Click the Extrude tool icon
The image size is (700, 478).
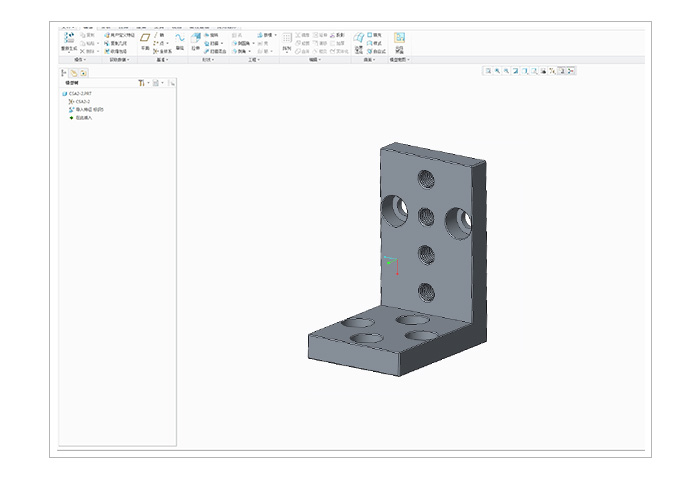[x=196, y=39]
